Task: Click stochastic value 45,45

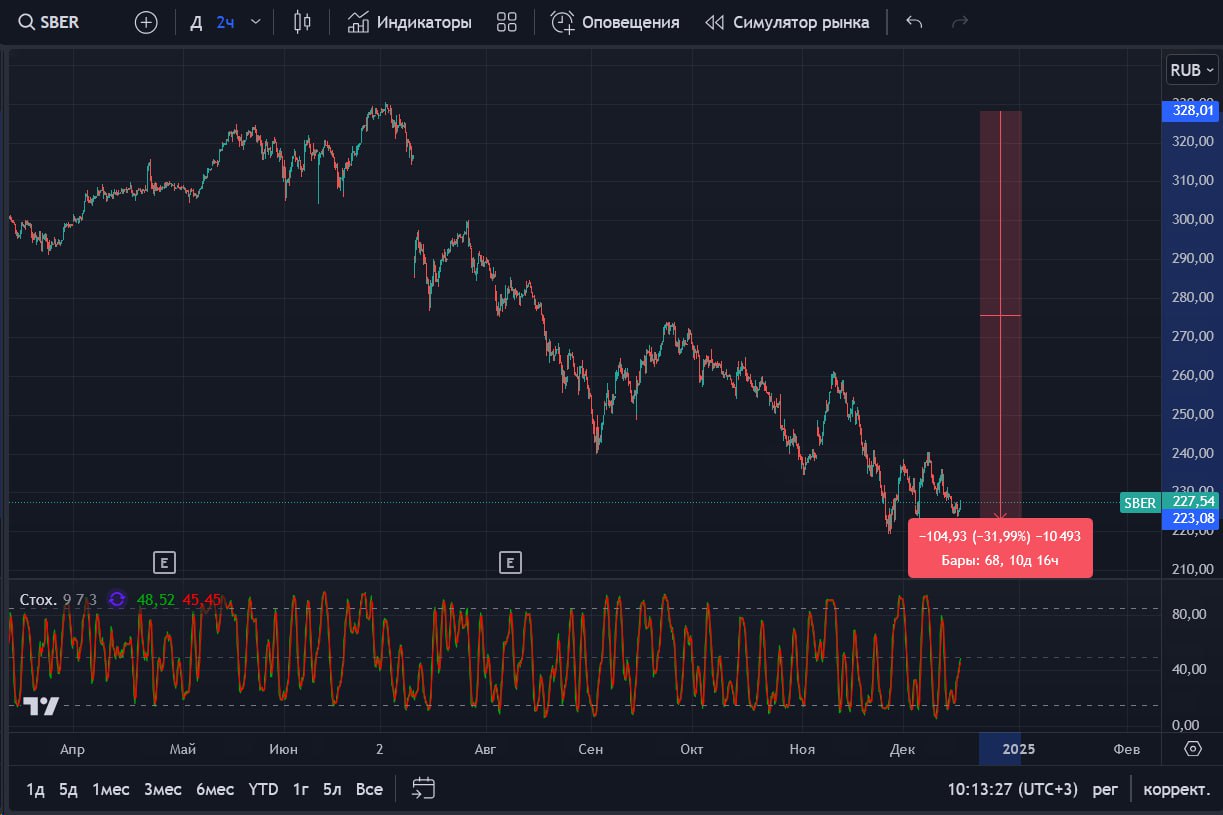Action: [x=202, y=600]
